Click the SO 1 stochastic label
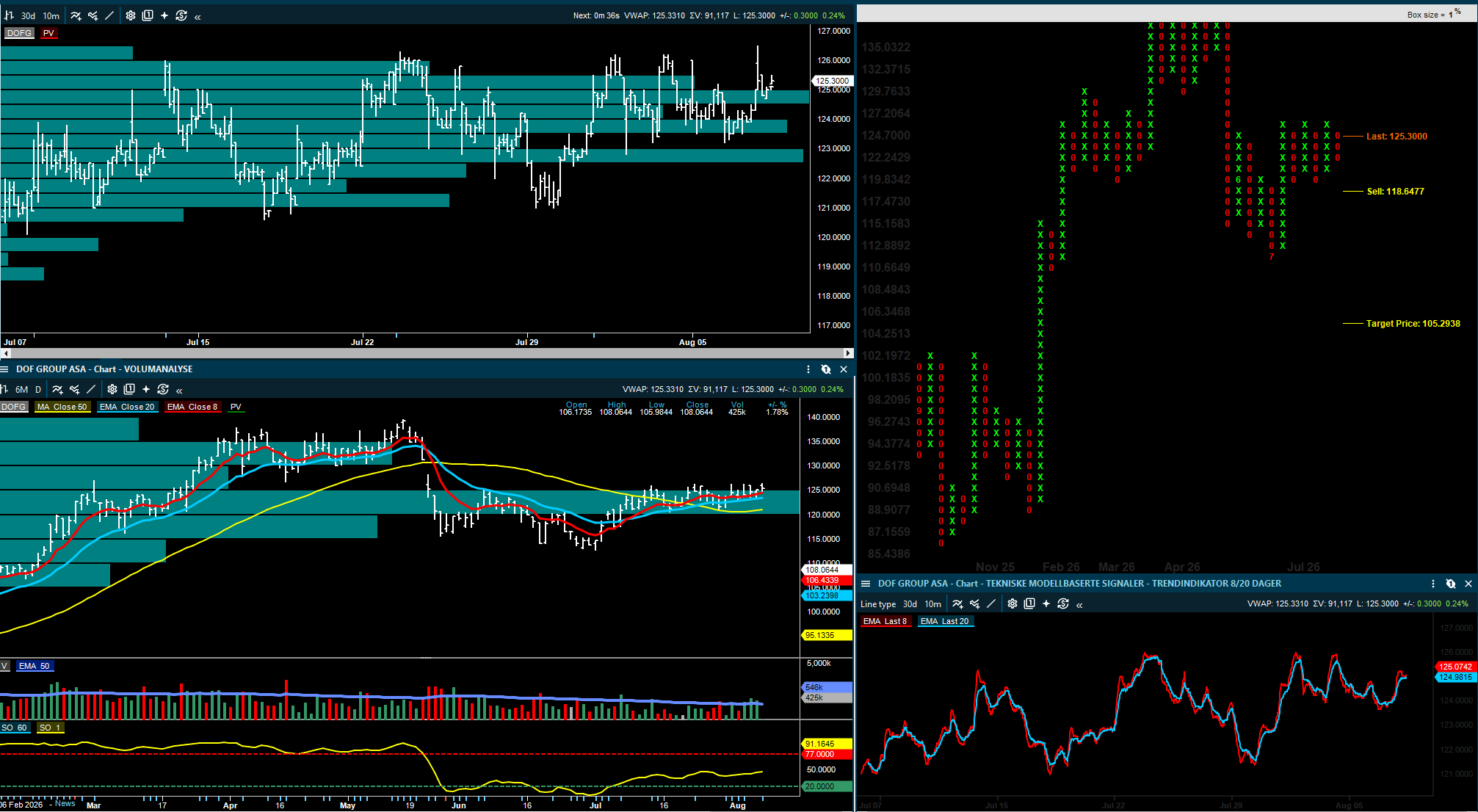The image size is (1478, 812). (50, 728)
